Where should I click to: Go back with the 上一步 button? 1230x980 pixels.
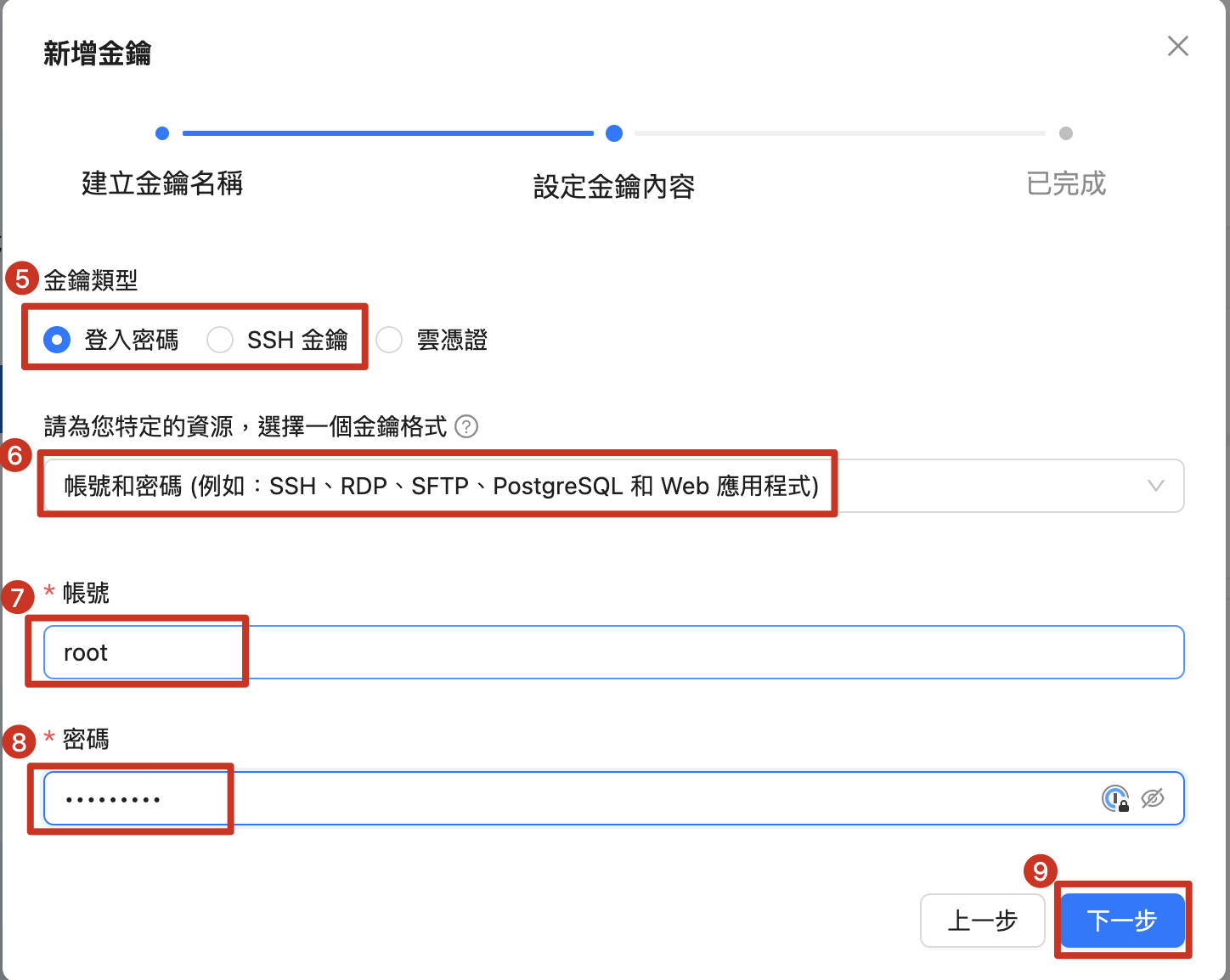tap(982, 921)
